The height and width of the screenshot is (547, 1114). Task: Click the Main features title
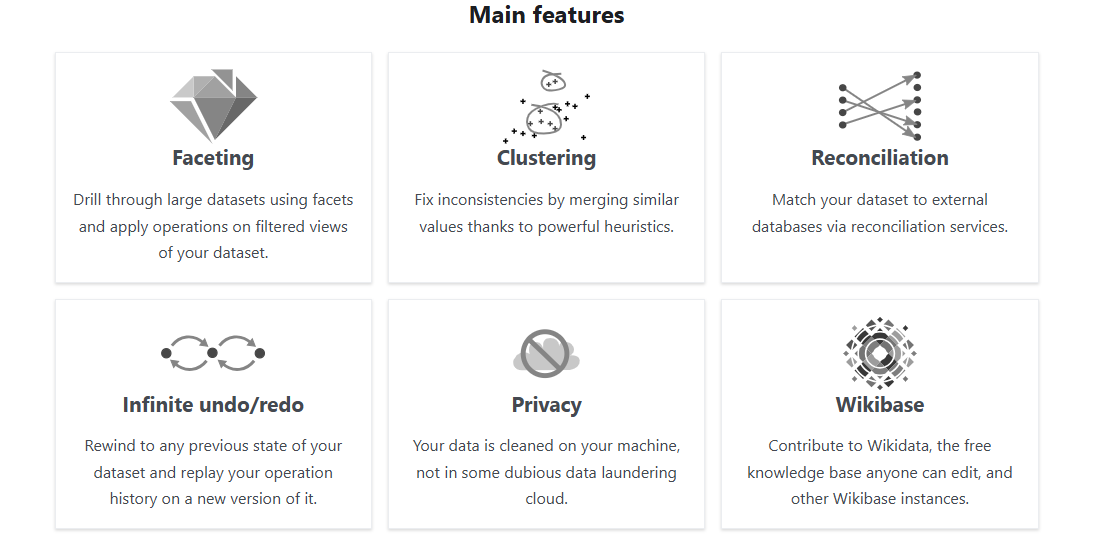tap(546, 15)
